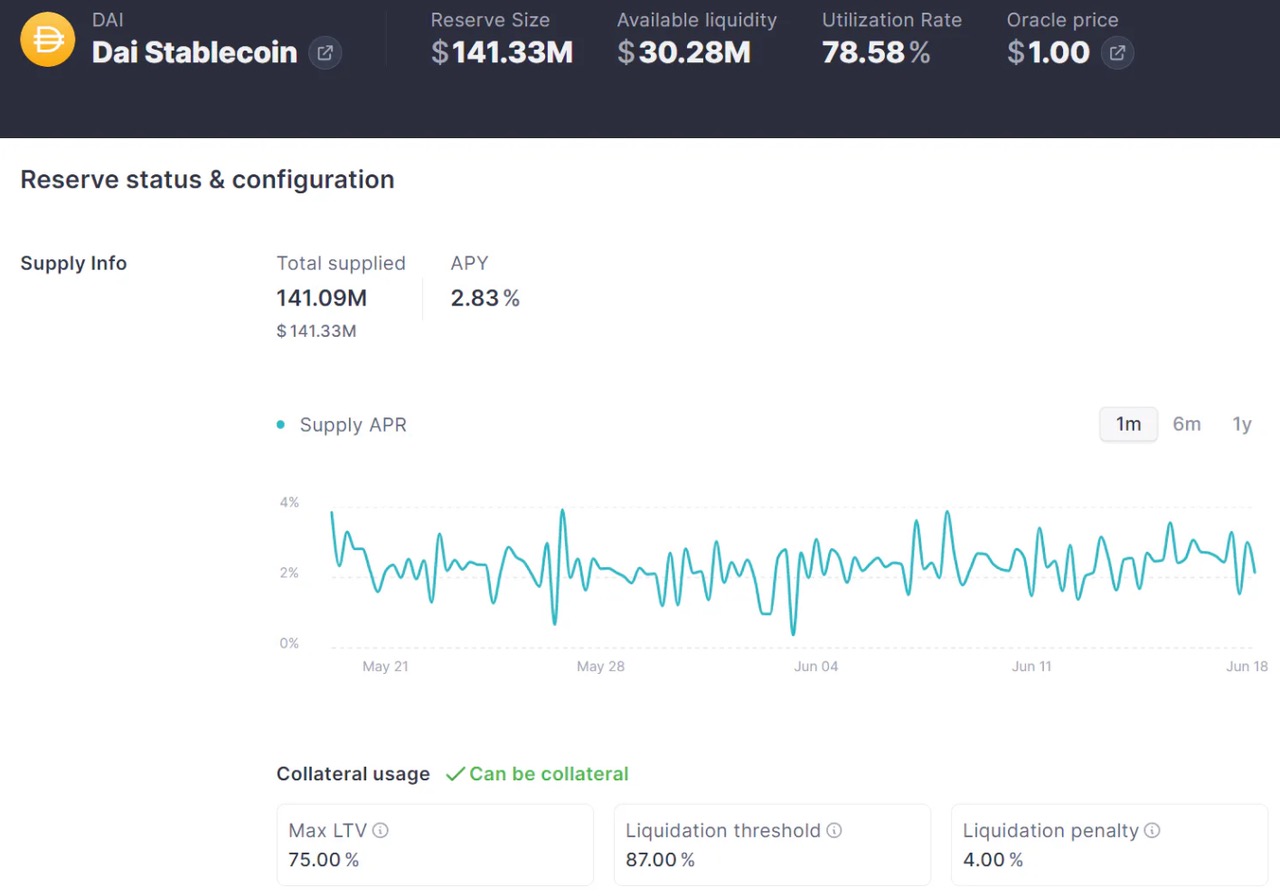This screenshot has height=896, width=1280.
Task: Click the Jun 11 axis label
Action: [1031, 667]
